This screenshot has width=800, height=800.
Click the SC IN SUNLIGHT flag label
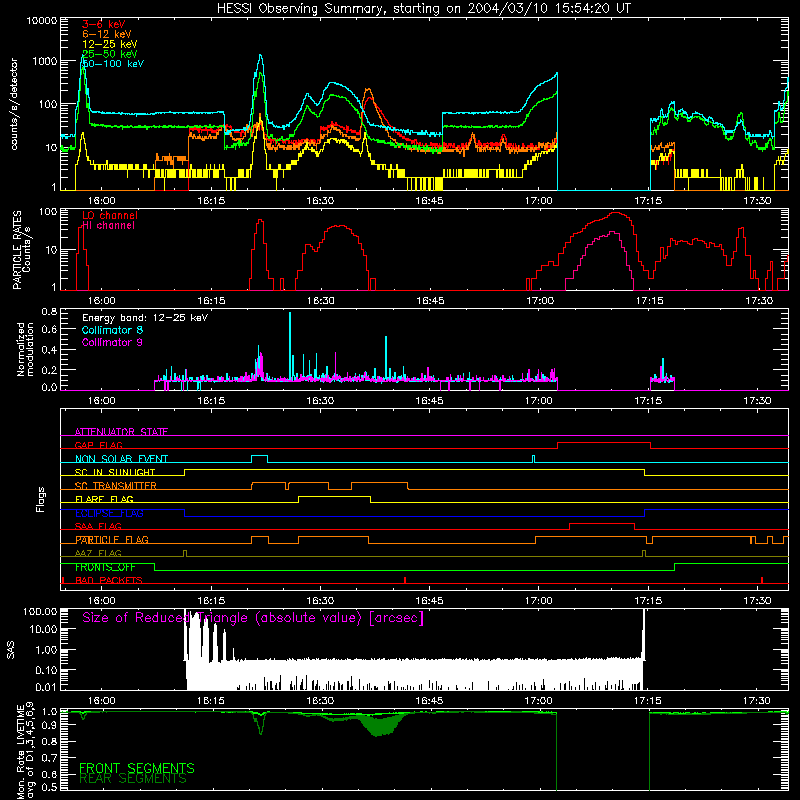click(115, 472)
